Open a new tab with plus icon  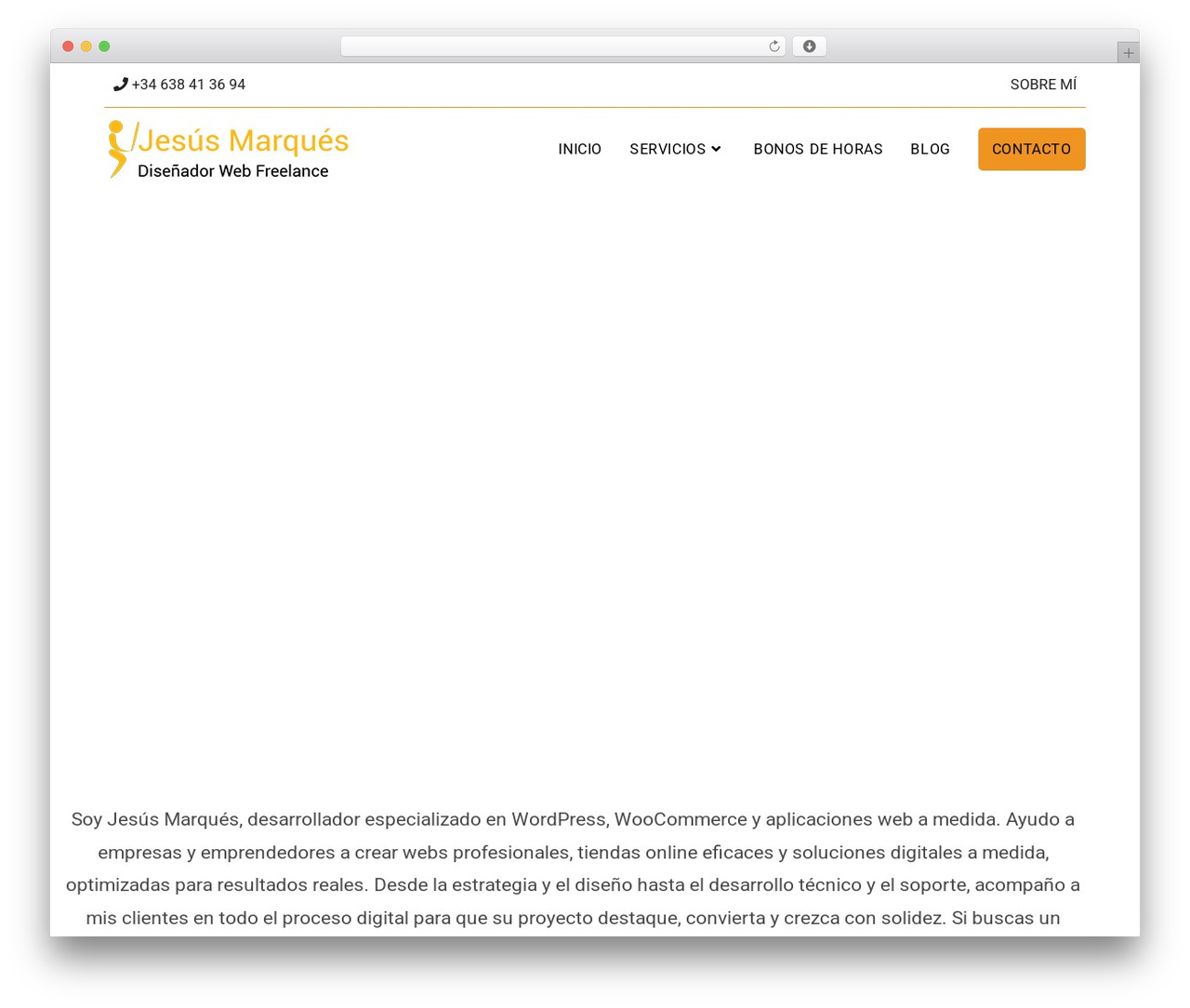[1128, 53]
